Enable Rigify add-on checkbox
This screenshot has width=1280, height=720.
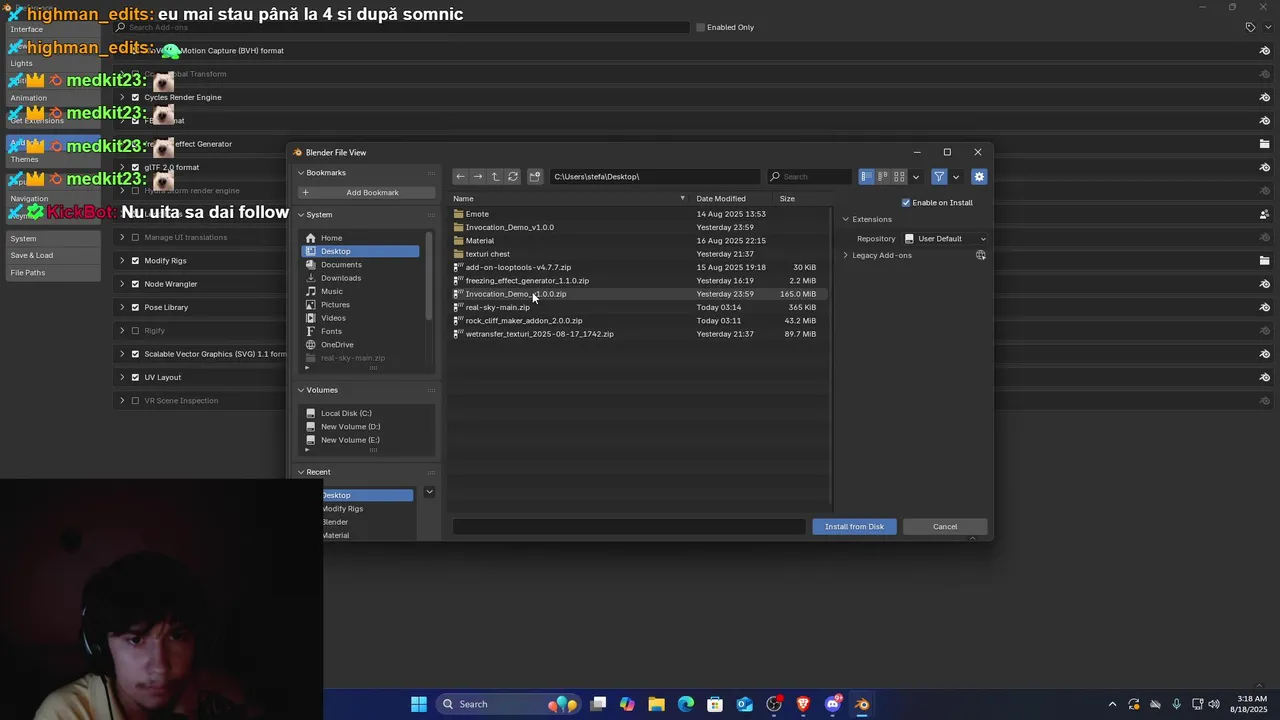coord(136,330)
